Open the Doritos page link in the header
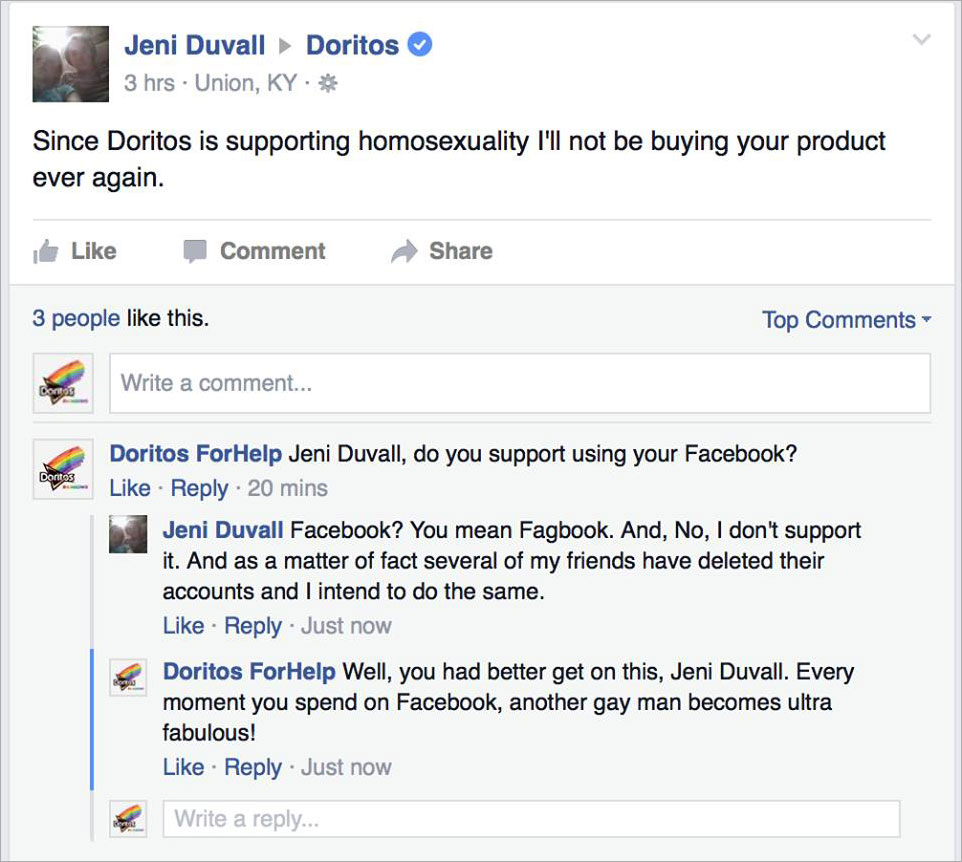The height and width of the screenshot is (862, 962). 352,46
